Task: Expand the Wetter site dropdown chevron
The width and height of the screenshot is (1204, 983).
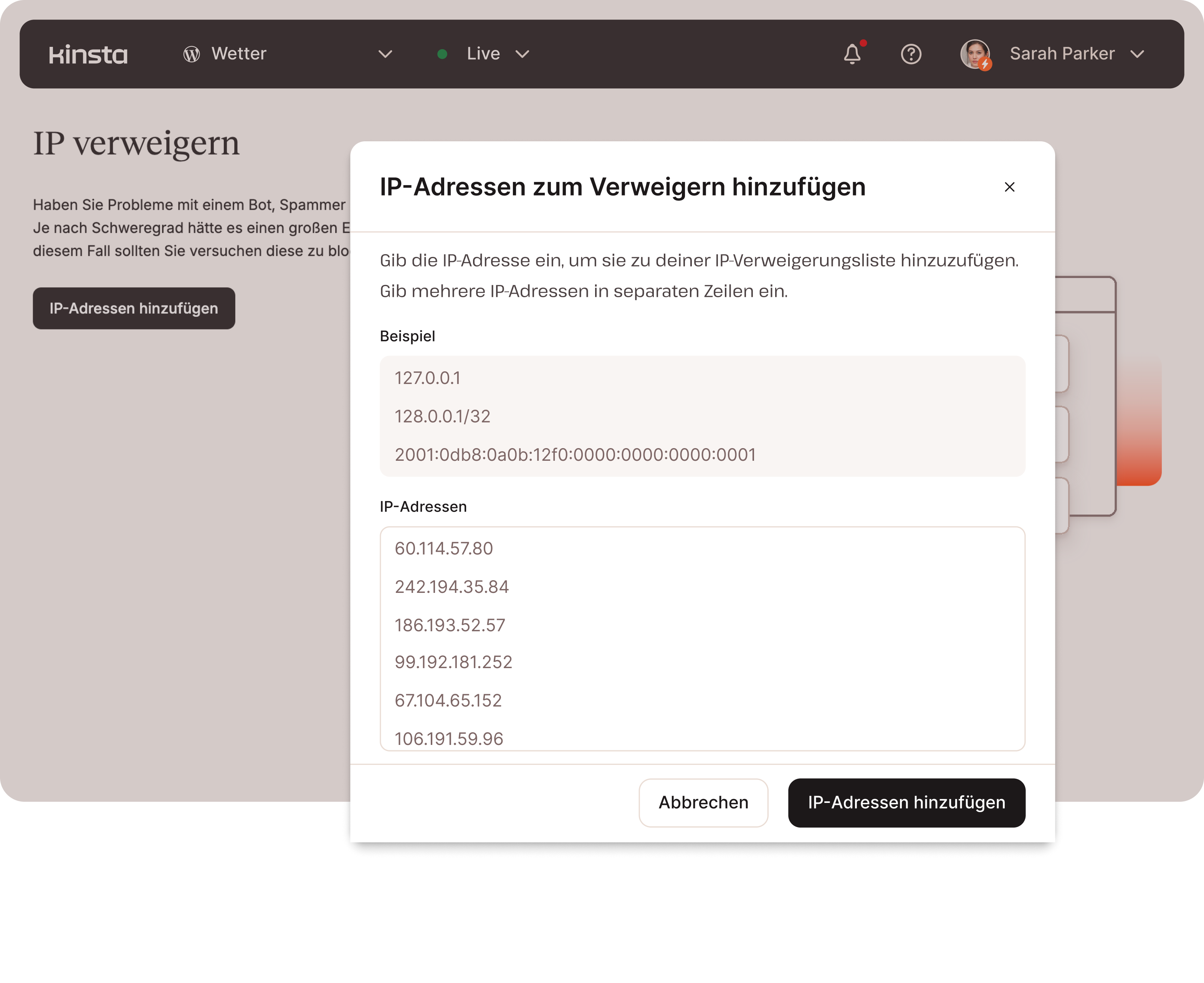Action: pyautogui.click(x=385, y=55)
